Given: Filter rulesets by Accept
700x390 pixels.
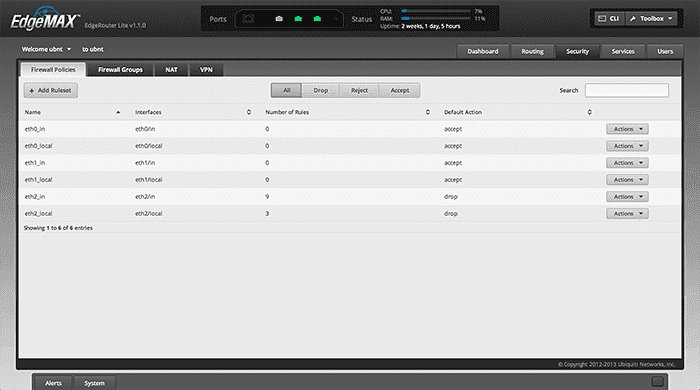Looking at the screenshot, I should pyautogui.click(x=400, y=90).
